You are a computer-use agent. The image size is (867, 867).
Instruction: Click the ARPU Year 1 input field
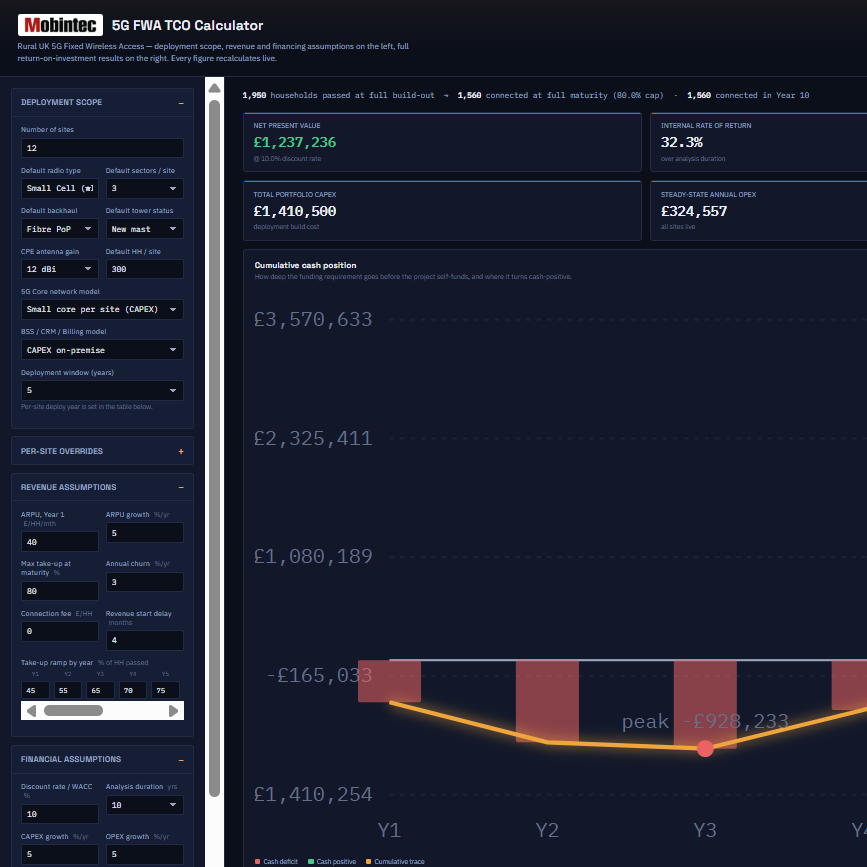(60, 542)
